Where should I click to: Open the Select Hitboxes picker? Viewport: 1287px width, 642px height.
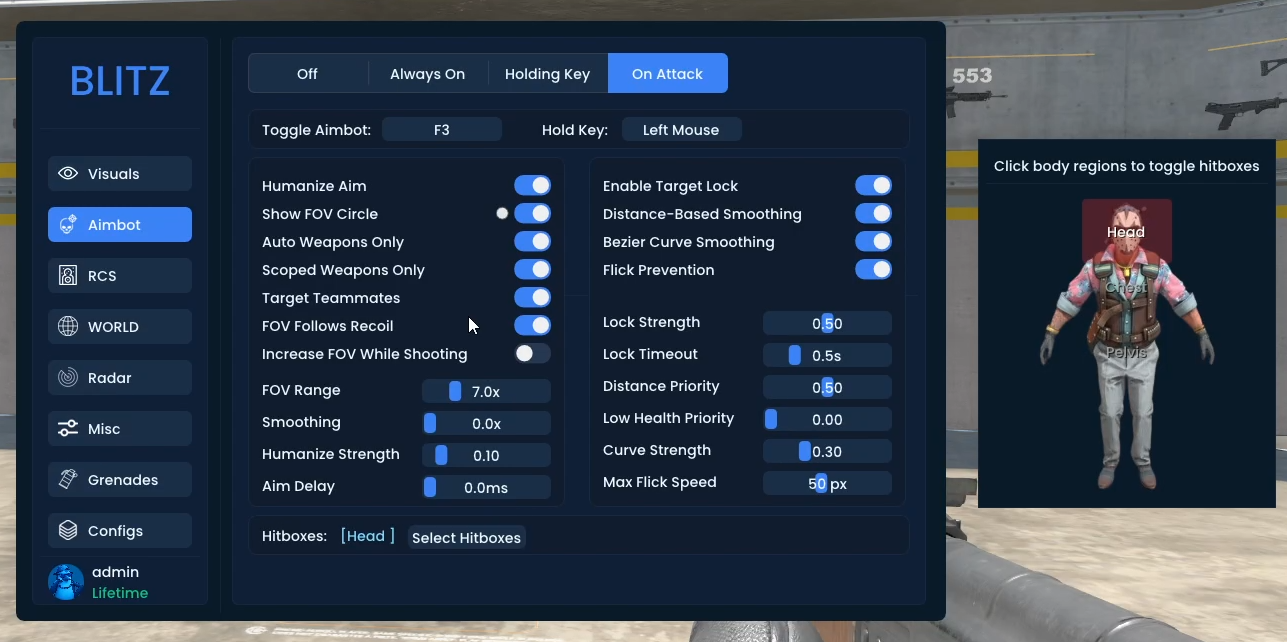[466, 537]
